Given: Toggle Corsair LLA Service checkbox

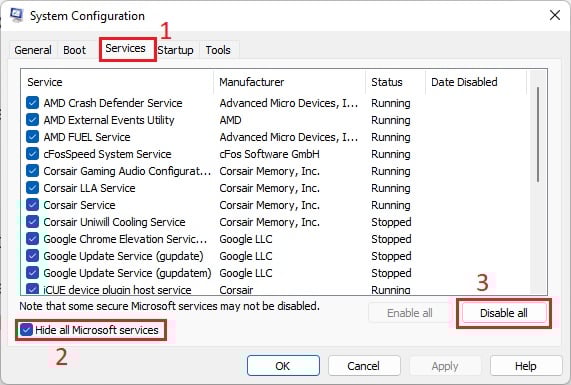Looking at the screenshot, I should pos(32,188).
